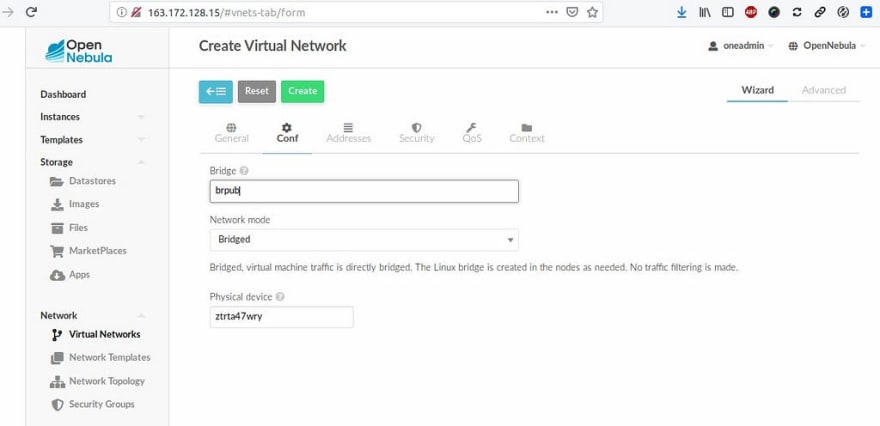Click the Images download icon
Image resolution: width=880 pixels, height=426 pixels.
pyautogui.click(x=57, y=204)
